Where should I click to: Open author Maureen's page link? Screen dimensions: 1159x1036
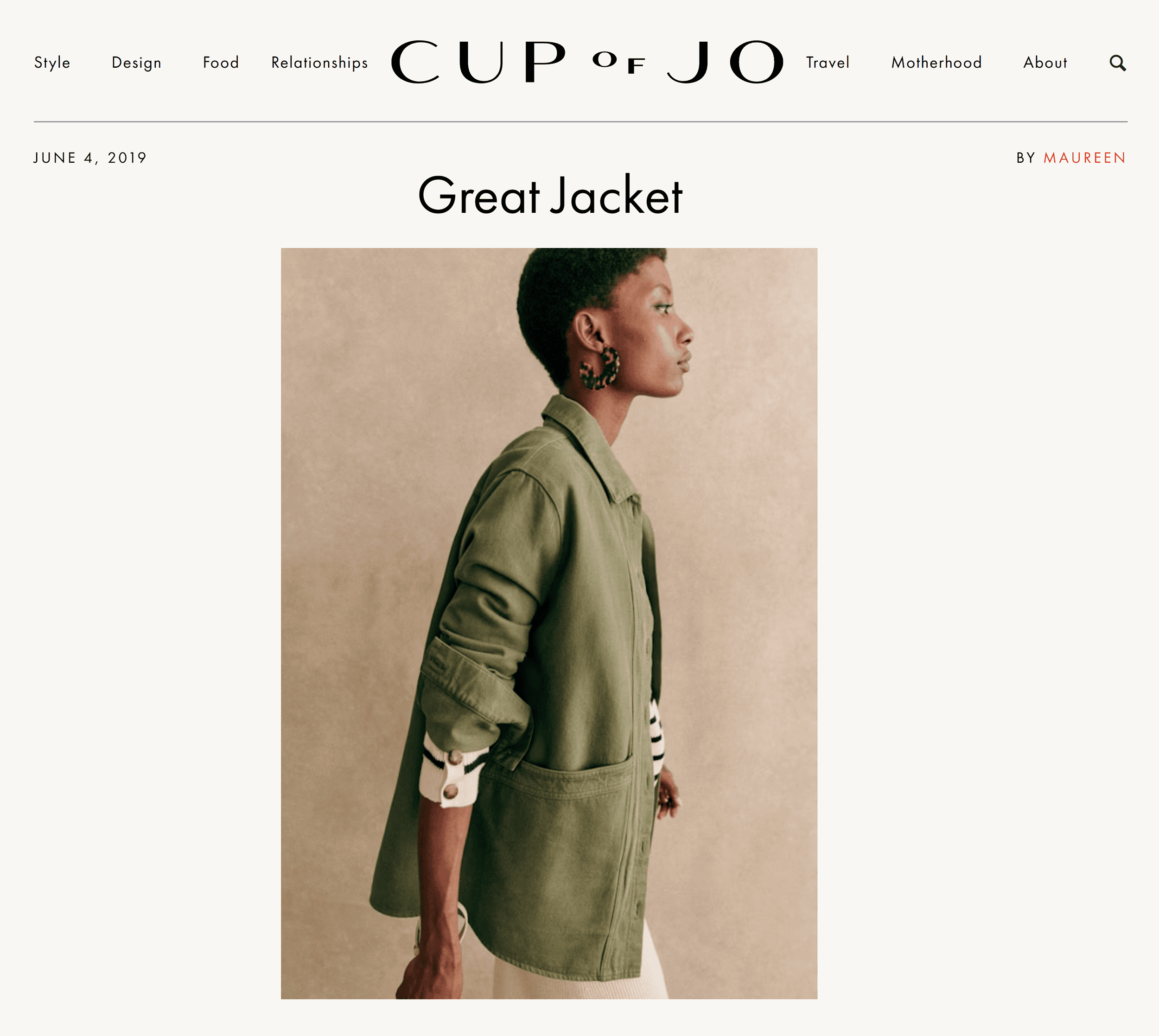1084,158
